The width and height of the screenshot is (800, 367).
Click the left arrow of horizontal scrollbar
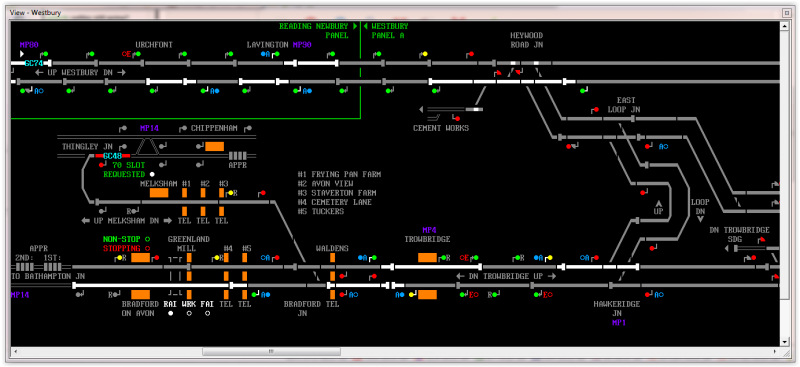[x=15, y=351]
